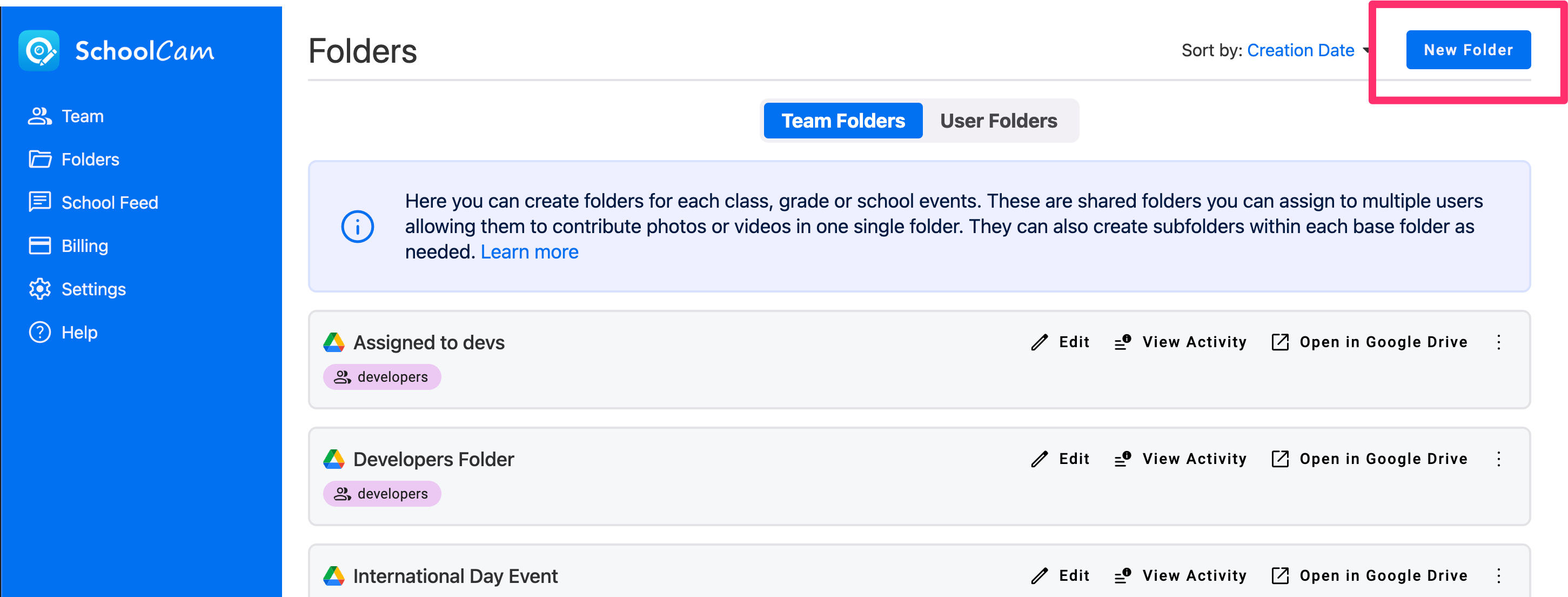The width and height of the screenshot is (1568, 597).
Task: Create a New Folder
Action: [x=1468, y=50]
